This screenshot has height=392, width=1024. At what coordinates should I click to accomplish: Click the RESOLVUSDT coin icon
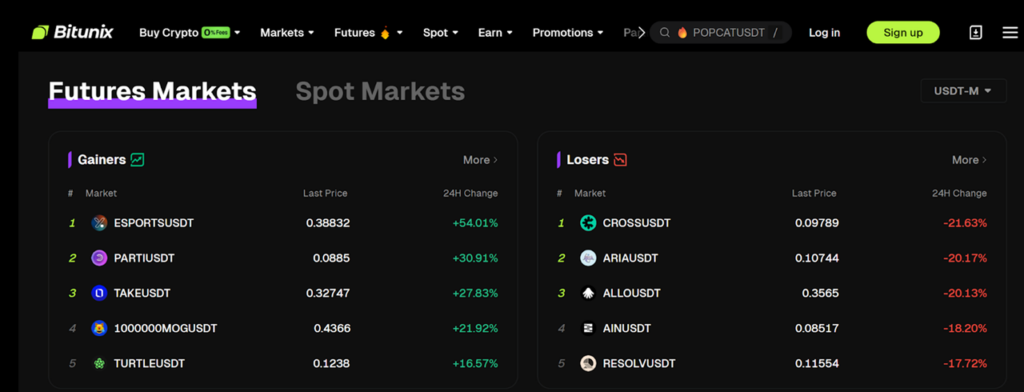588,363
